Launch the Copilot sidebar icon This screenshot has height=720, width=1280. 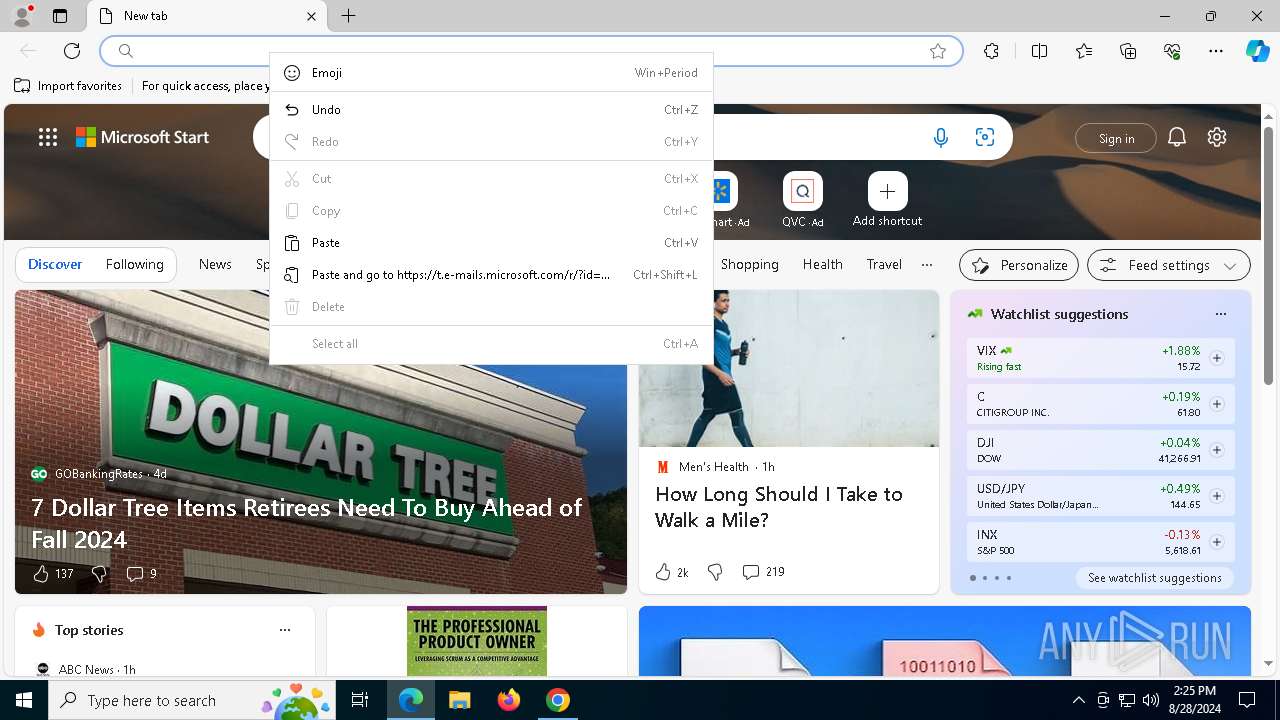pos(1257,51)
